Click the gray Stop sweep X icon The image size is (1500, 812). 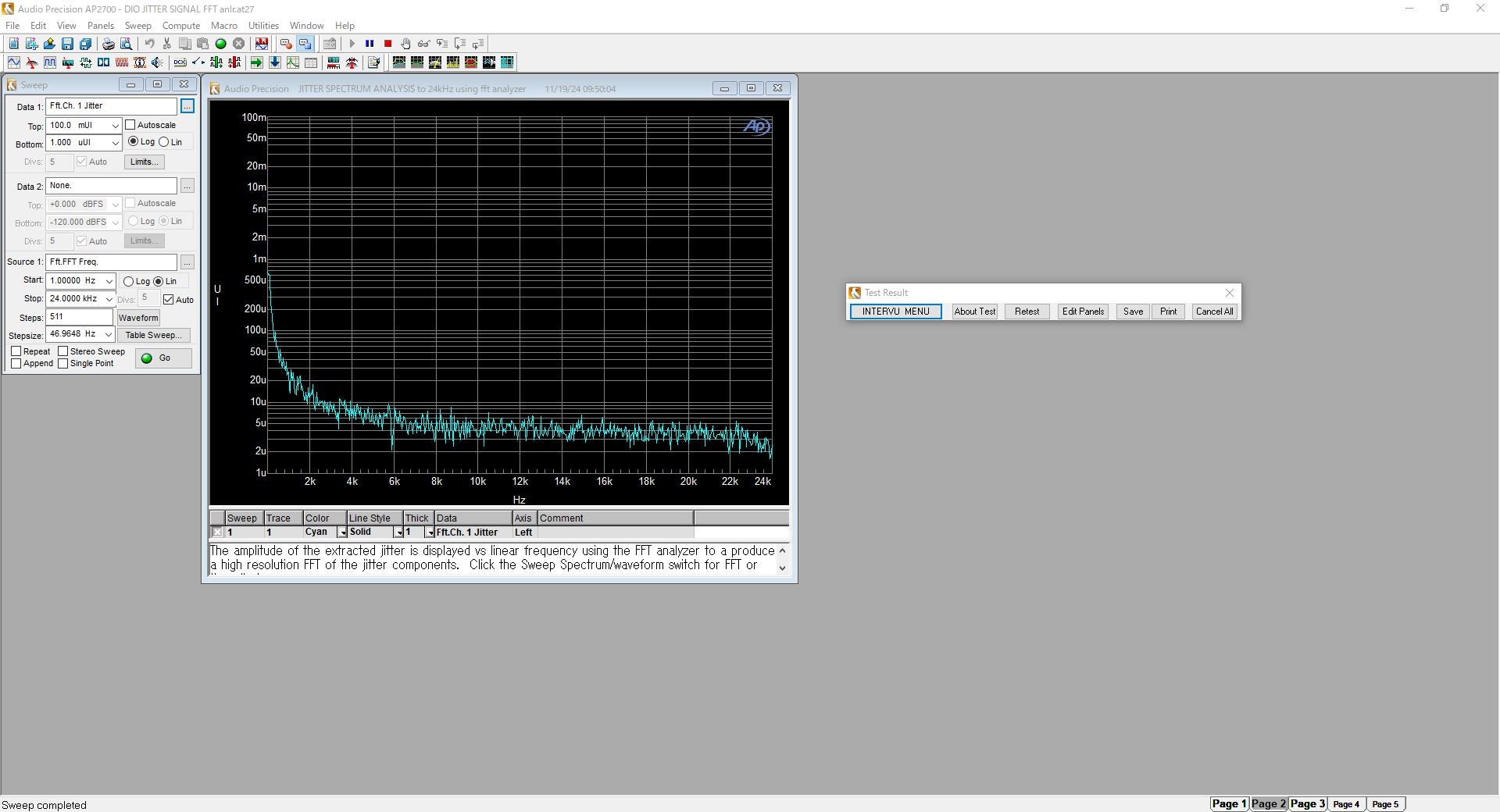(x=239, y=44)
